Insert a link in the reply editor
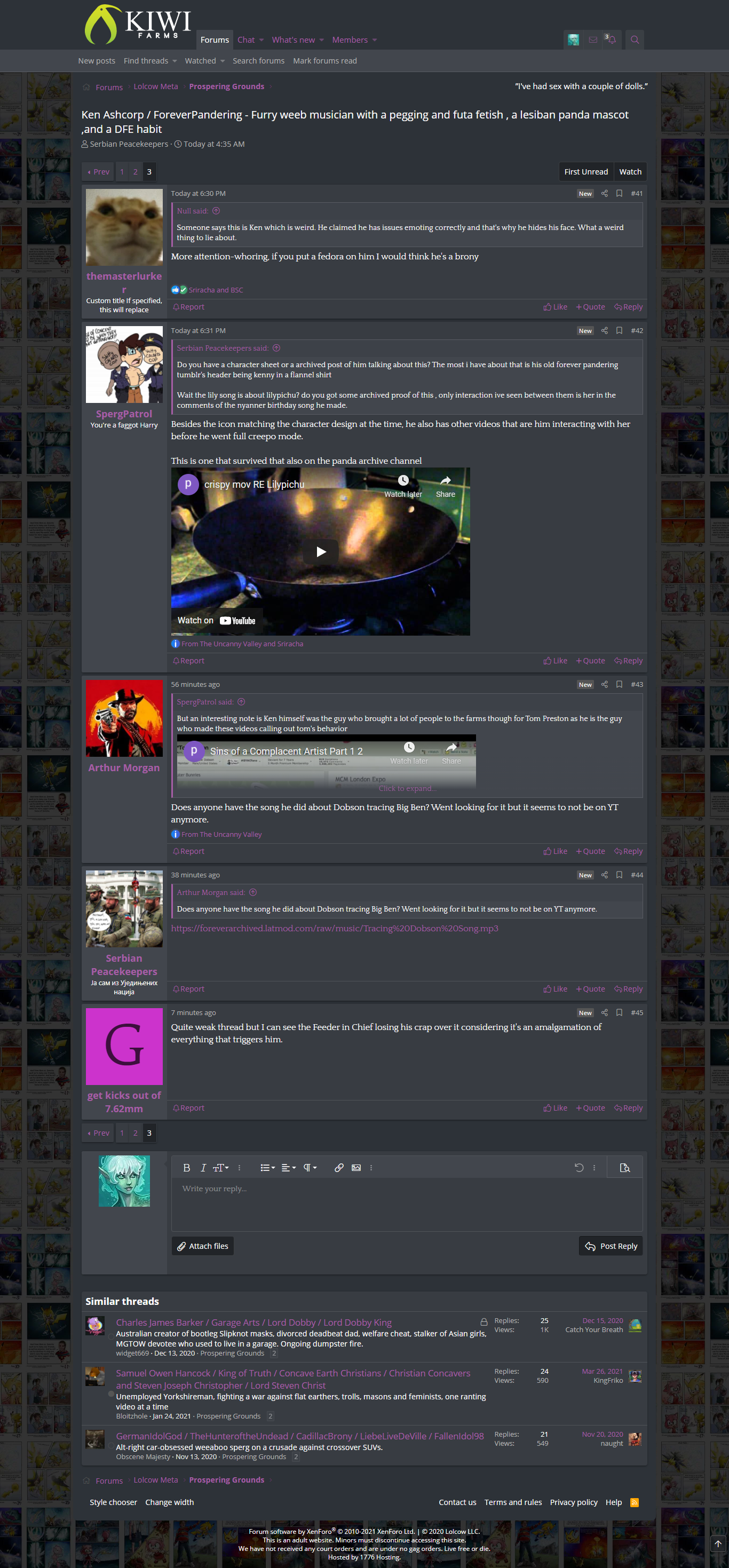This screenshot has width=729, height=1568. click(339, 1168)
